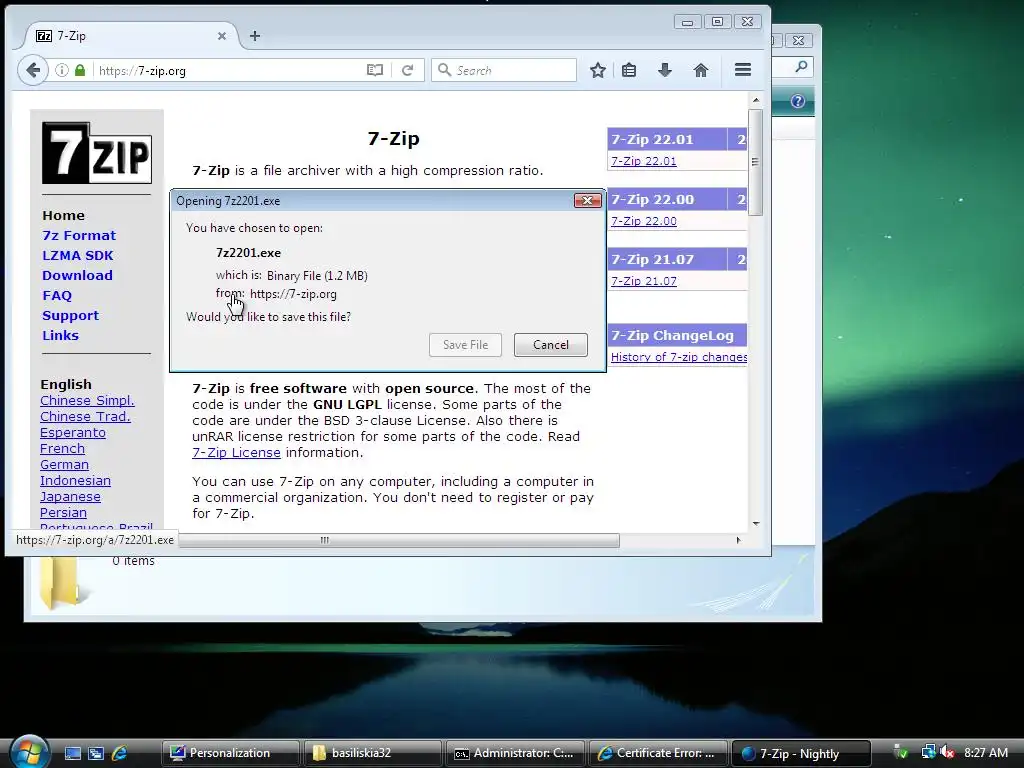Open the 7-Zip 21.07 news link

[x=643, y=281]
